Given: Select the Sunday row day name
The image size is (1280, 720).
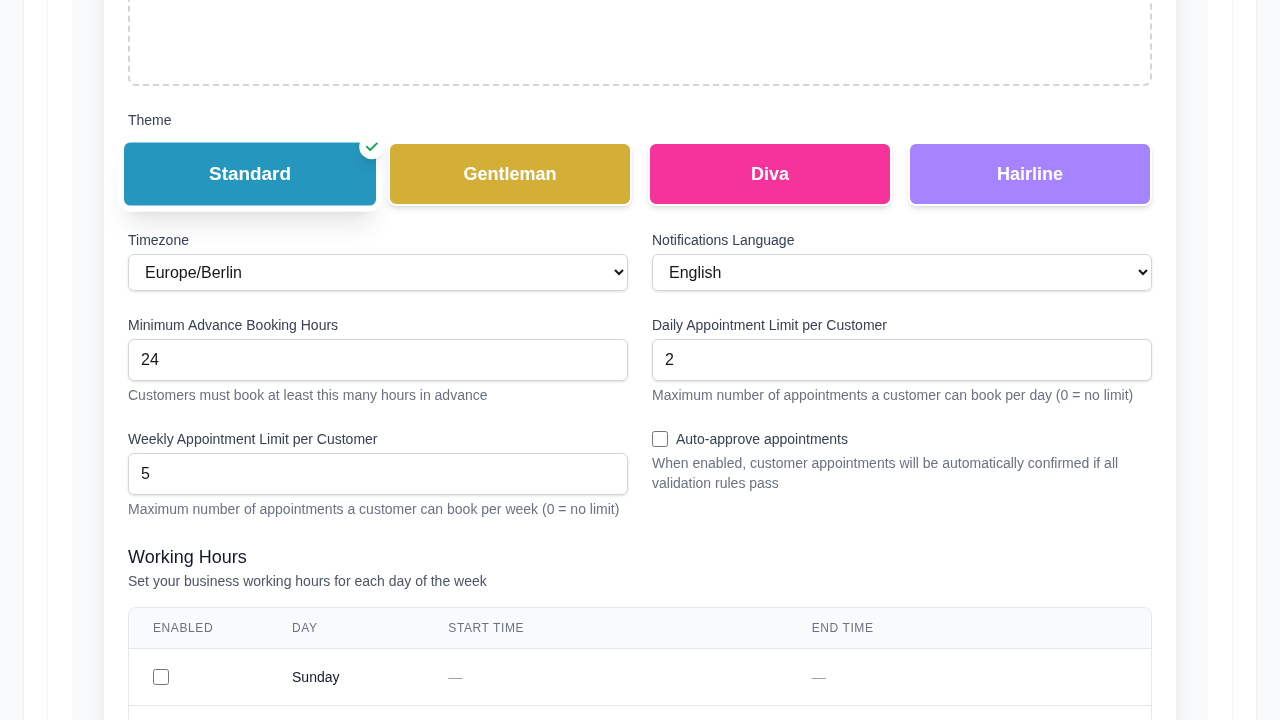Looking at the screenshot, I should (x=316, y=677).
